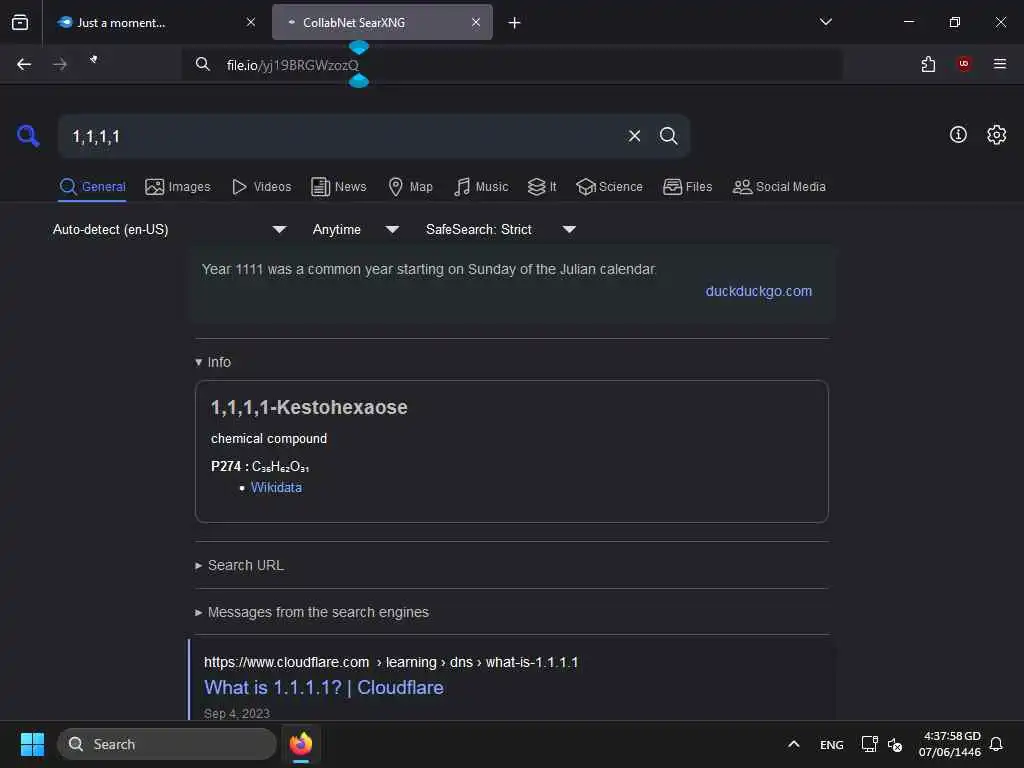Open the uBlock Origin extension icon
This screenshot has width=1024, height=768.
(963, 63)
